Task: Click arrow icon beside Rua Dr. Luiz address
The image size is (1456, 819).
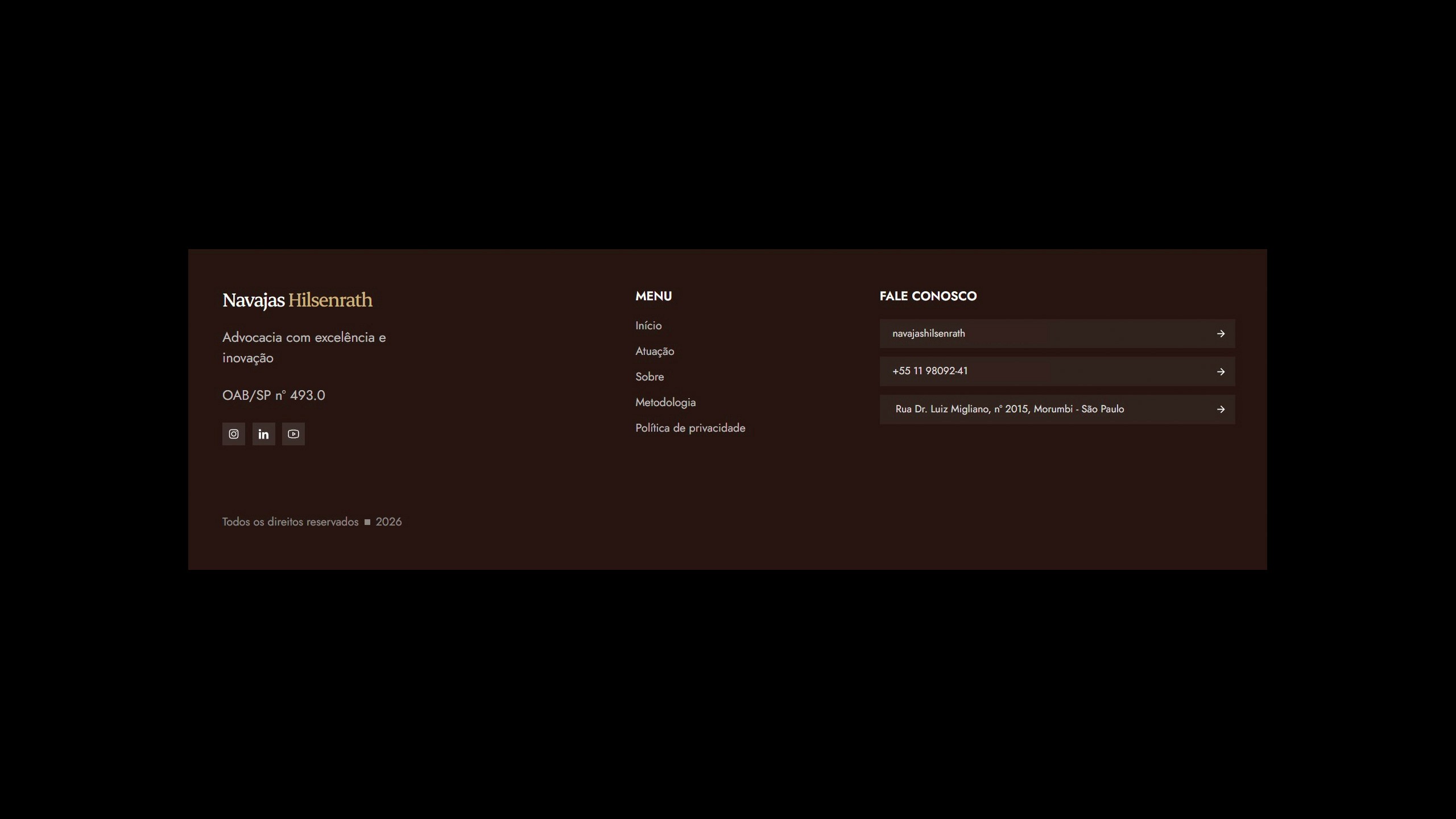Action: (1221, 409)
